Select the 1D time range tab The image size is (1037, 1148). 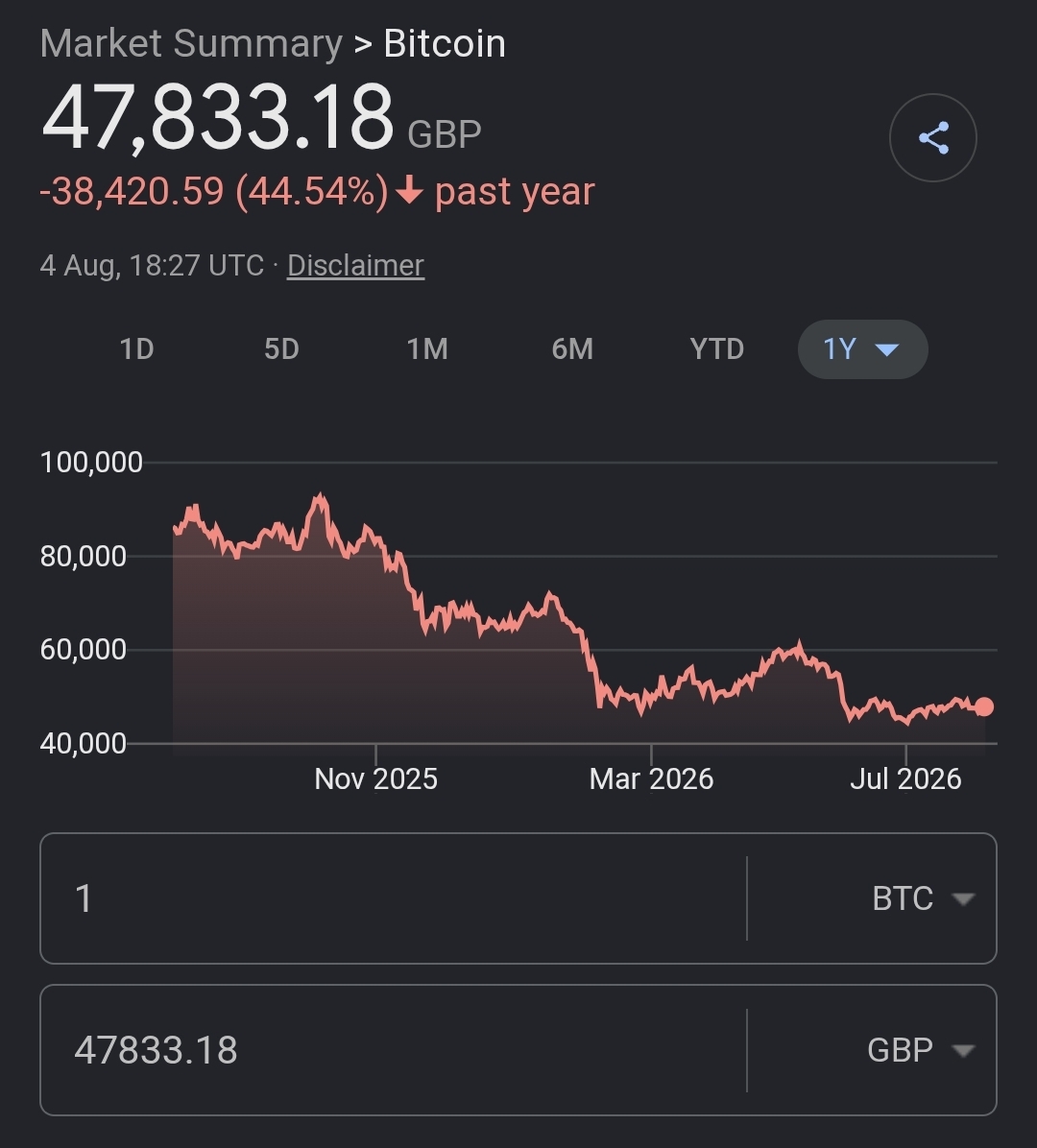(x=137, y=349)
